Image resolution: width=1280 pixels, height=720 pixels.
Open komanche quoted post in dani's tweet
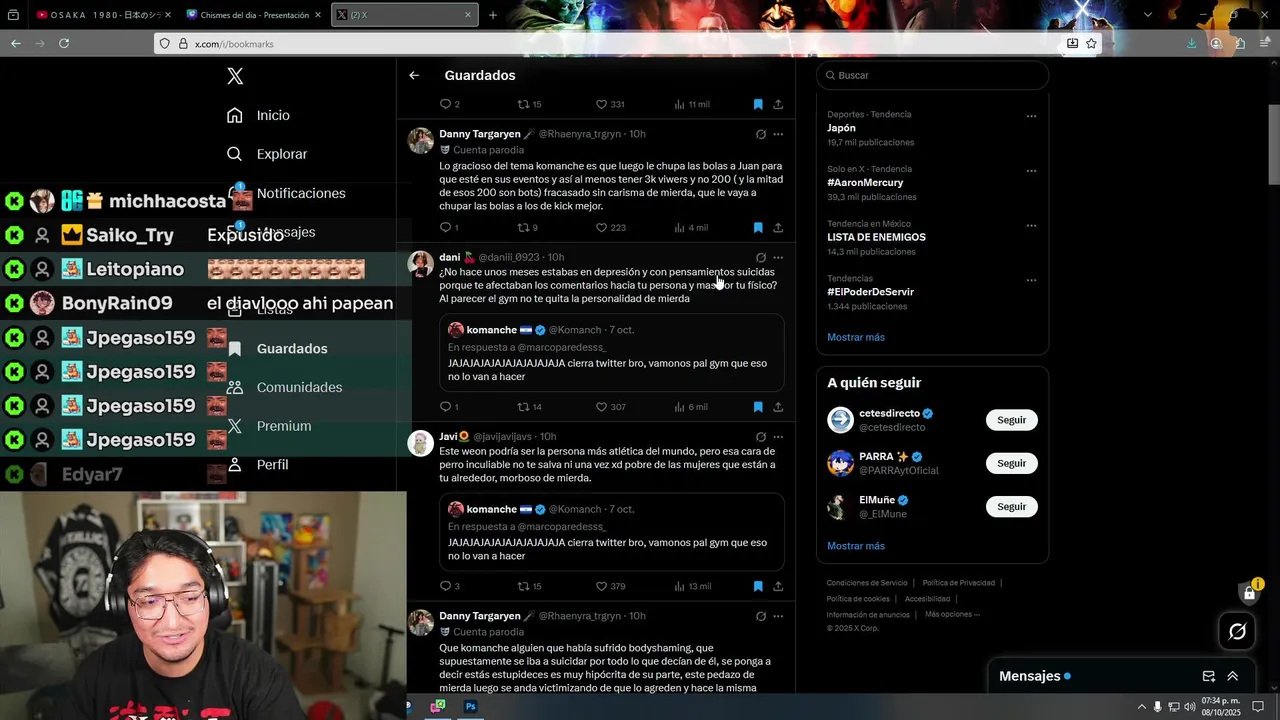tap(611, 353)
